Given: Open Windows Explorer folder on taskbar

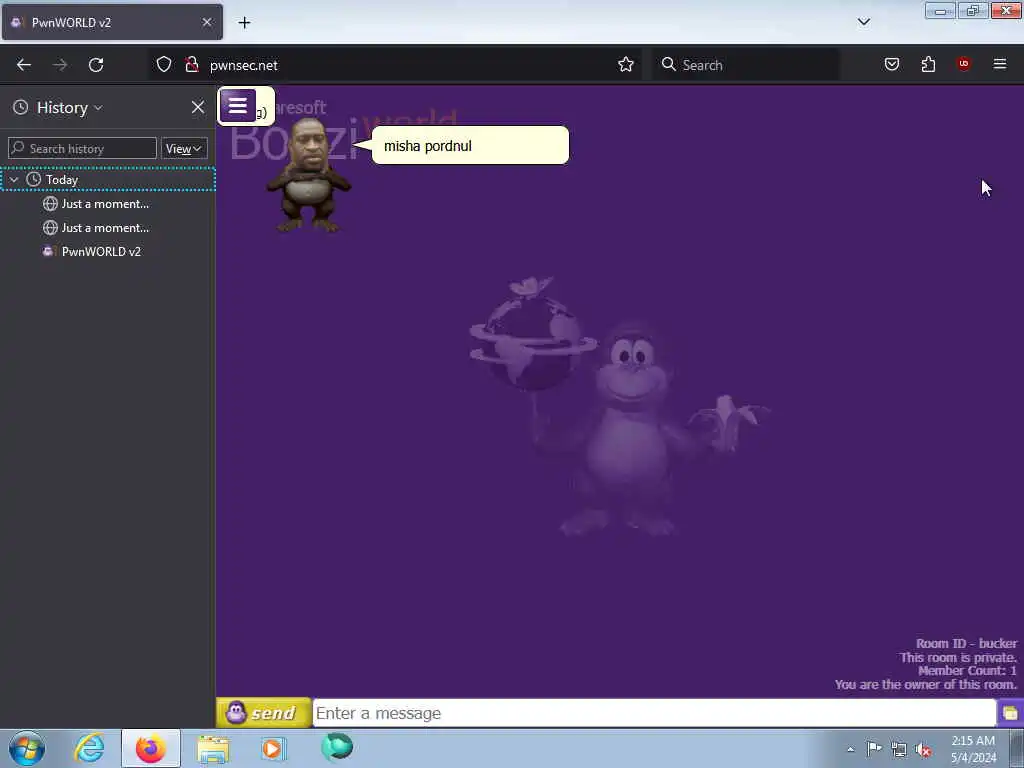Looking at the screenshot, I should (x=214, y=748).
